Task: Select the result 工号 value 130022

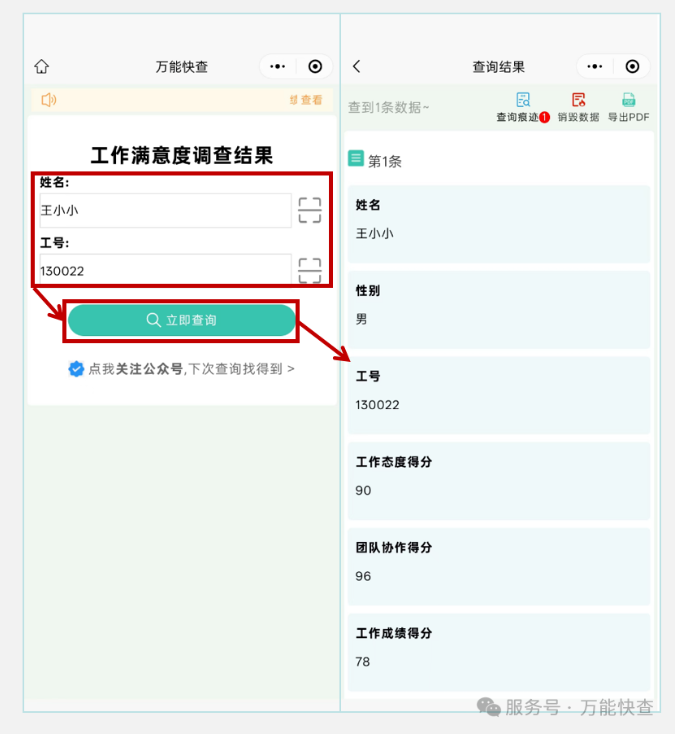Action: (377, 405)
